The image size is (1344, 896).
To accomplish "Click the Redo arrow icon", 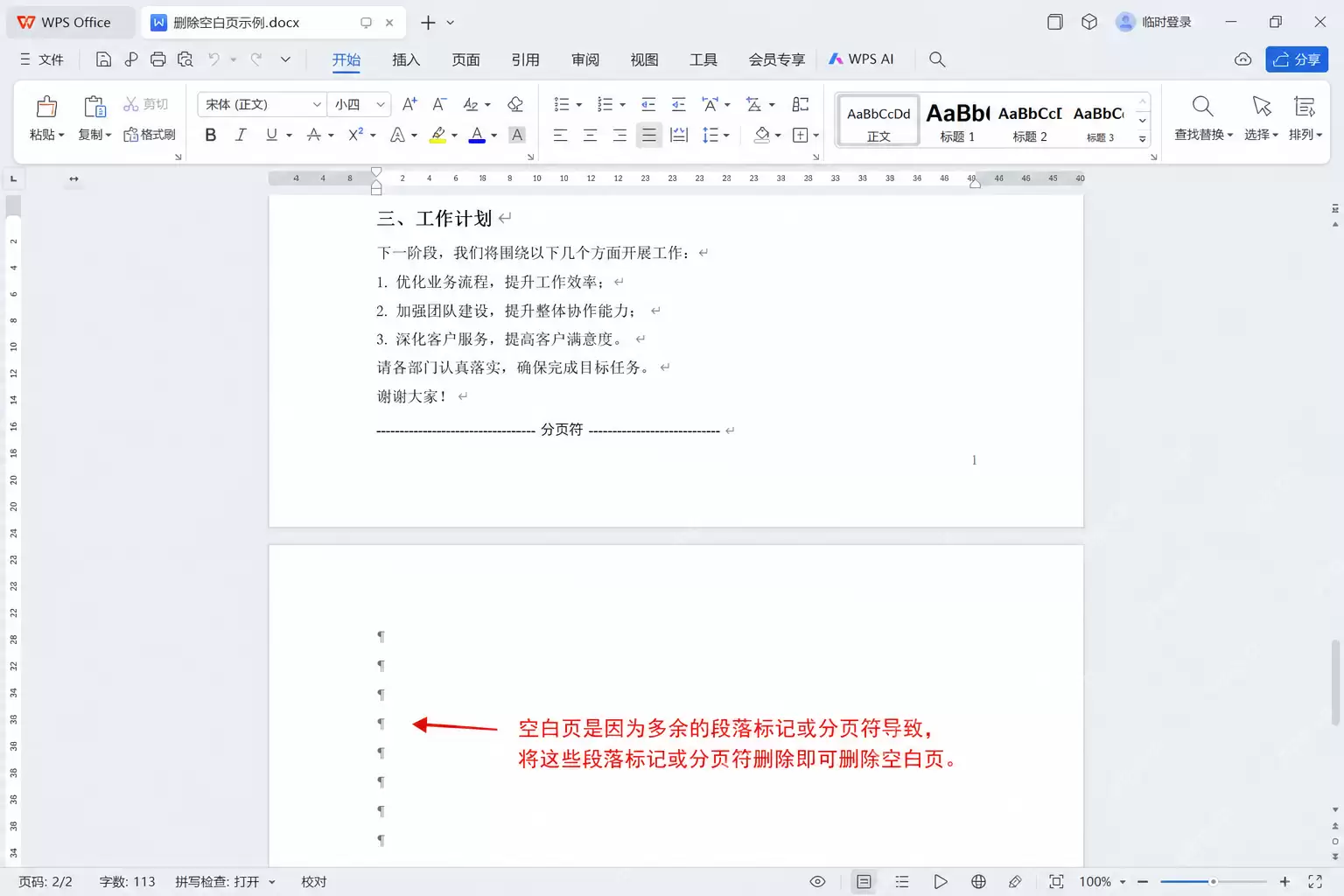I will tap(256, 59).
